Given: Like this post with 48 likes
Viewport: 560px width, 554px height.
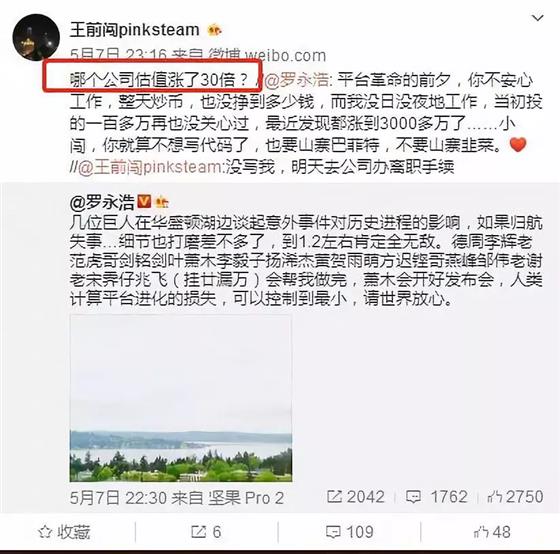Looking at the screenshot, I should click(492, 532).
